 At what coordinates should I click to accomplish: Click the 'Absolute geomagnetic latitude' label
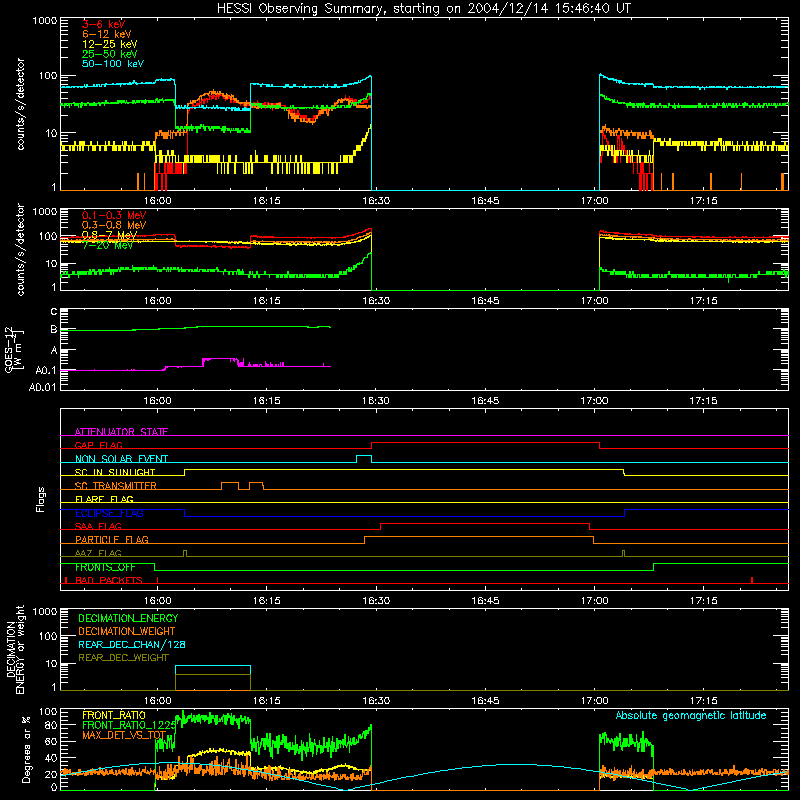pyautogui.click(x=691, y=715)
